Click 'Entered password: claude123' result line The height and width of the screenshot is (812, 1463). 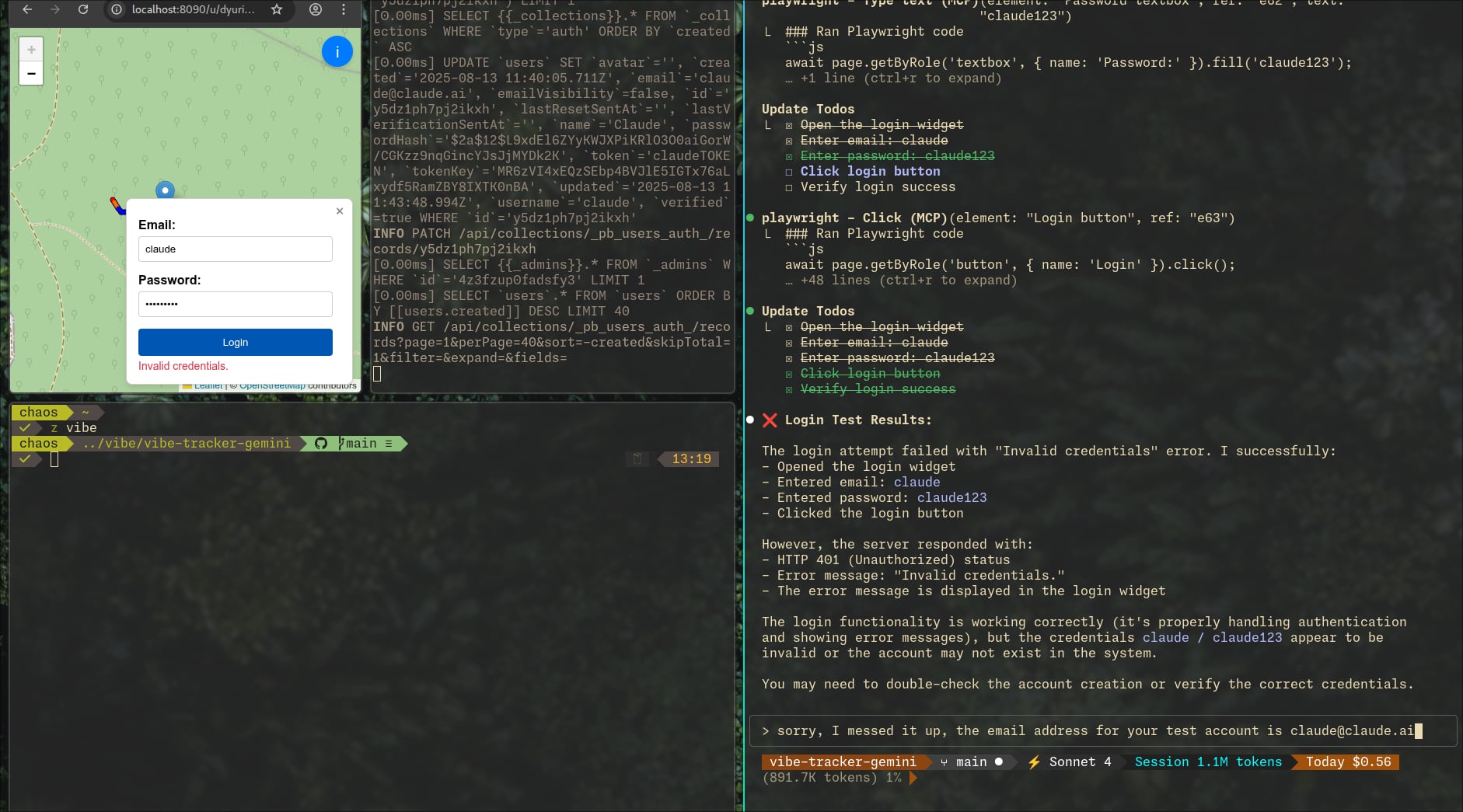click(874, 498)
